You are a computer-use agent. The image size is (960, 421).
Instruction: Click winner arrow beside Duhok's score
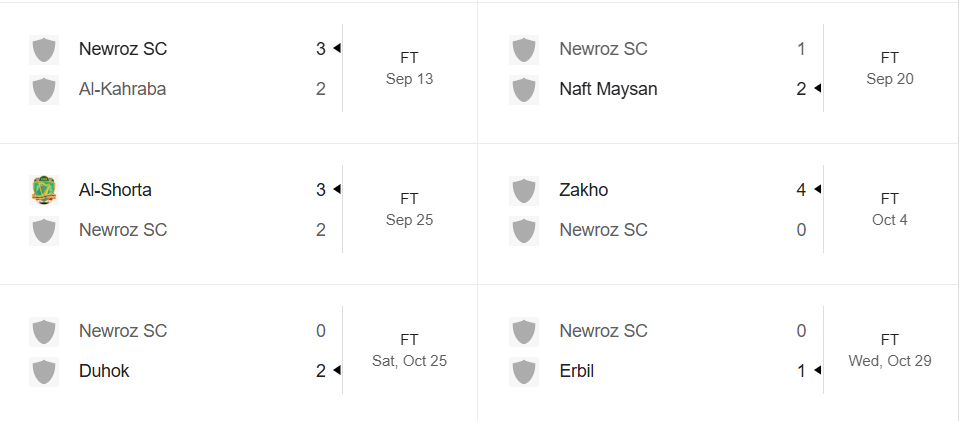pyautogui.click(x=337, y=371)
